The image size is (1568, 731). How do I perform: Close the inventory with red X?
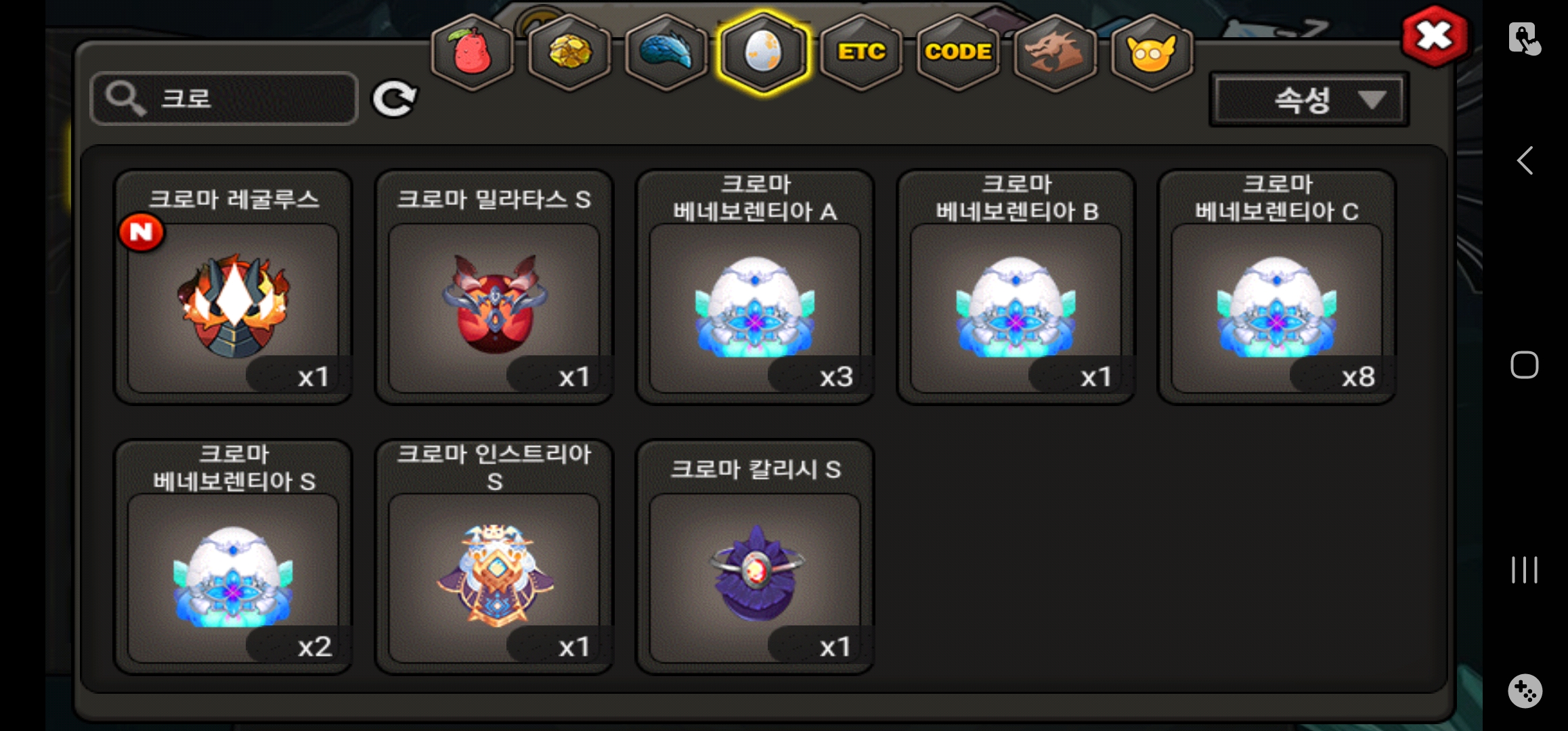[1434, 37]
